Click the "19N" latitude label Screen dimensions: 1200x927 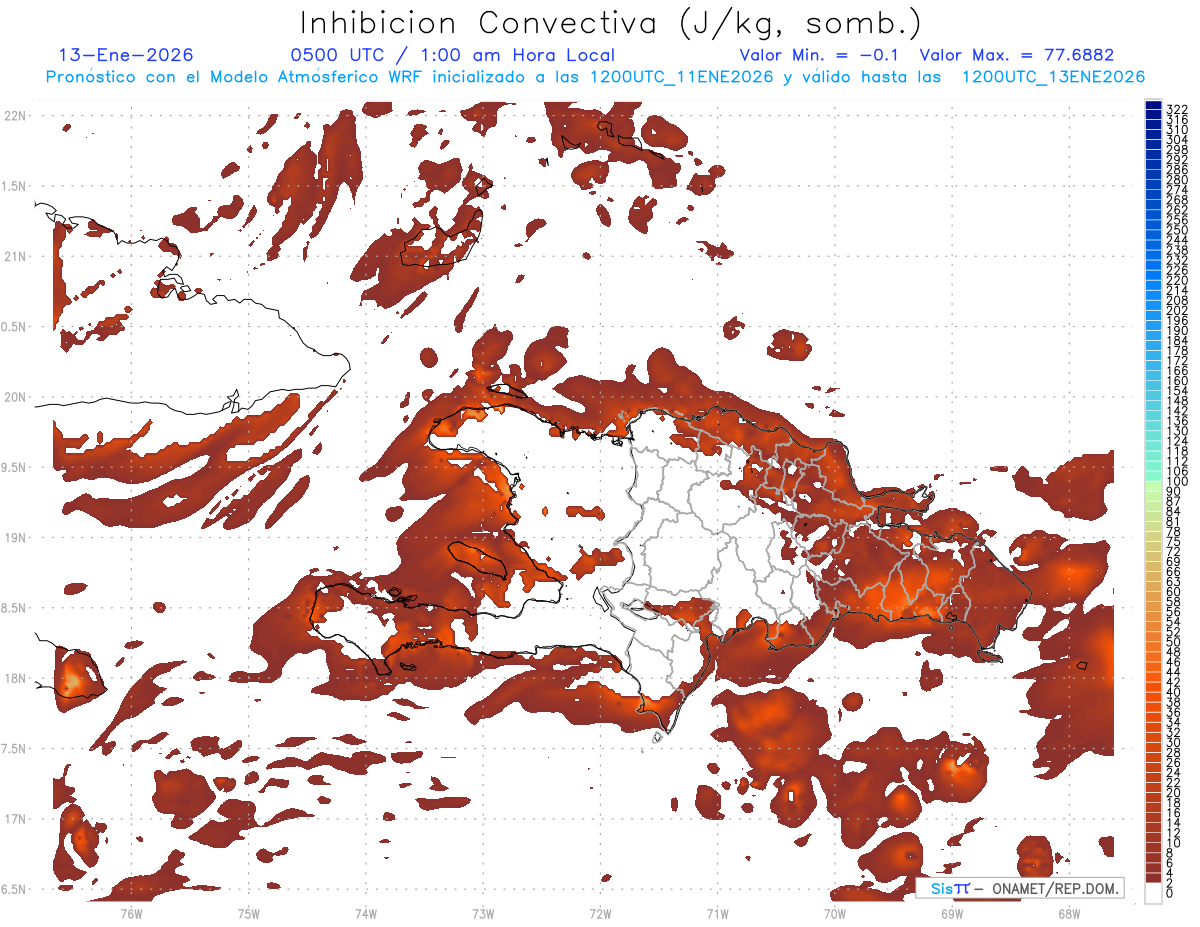click(16, 538)
